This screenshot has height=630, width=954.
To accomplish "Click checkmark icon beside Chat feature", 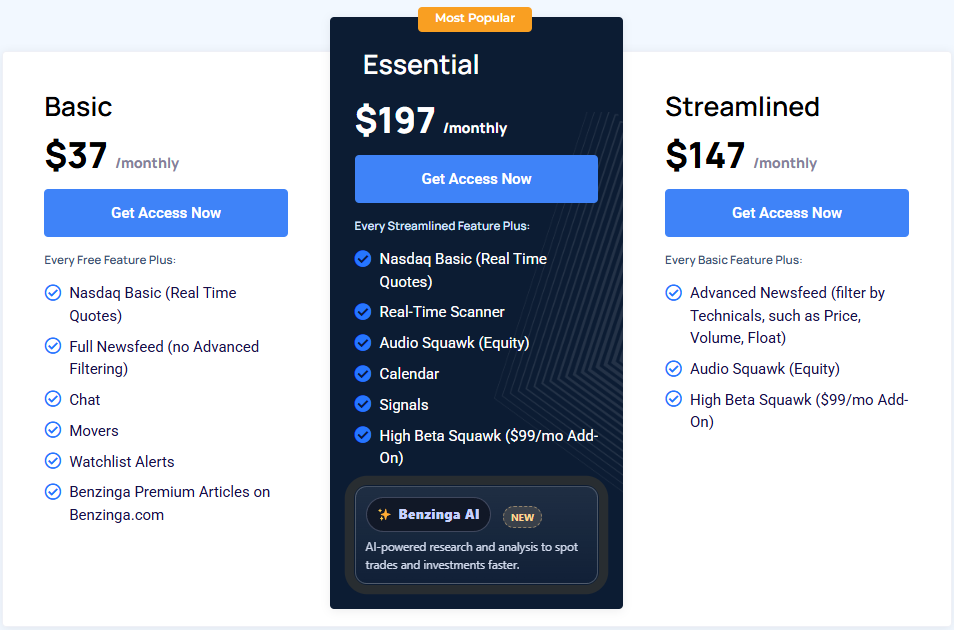I will [53, 399].
